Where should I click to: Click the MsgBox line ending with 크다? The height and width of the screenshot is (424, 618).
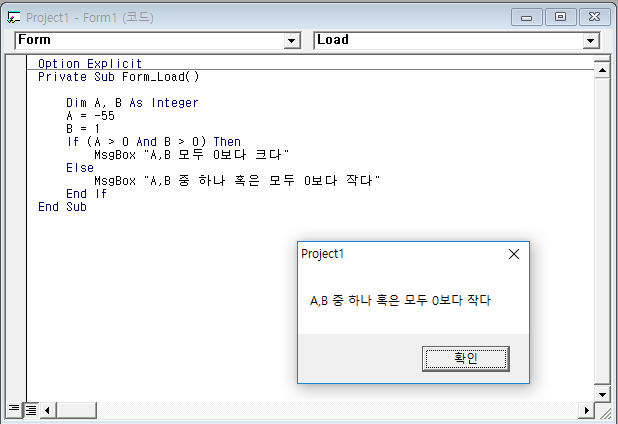point(192,155)
